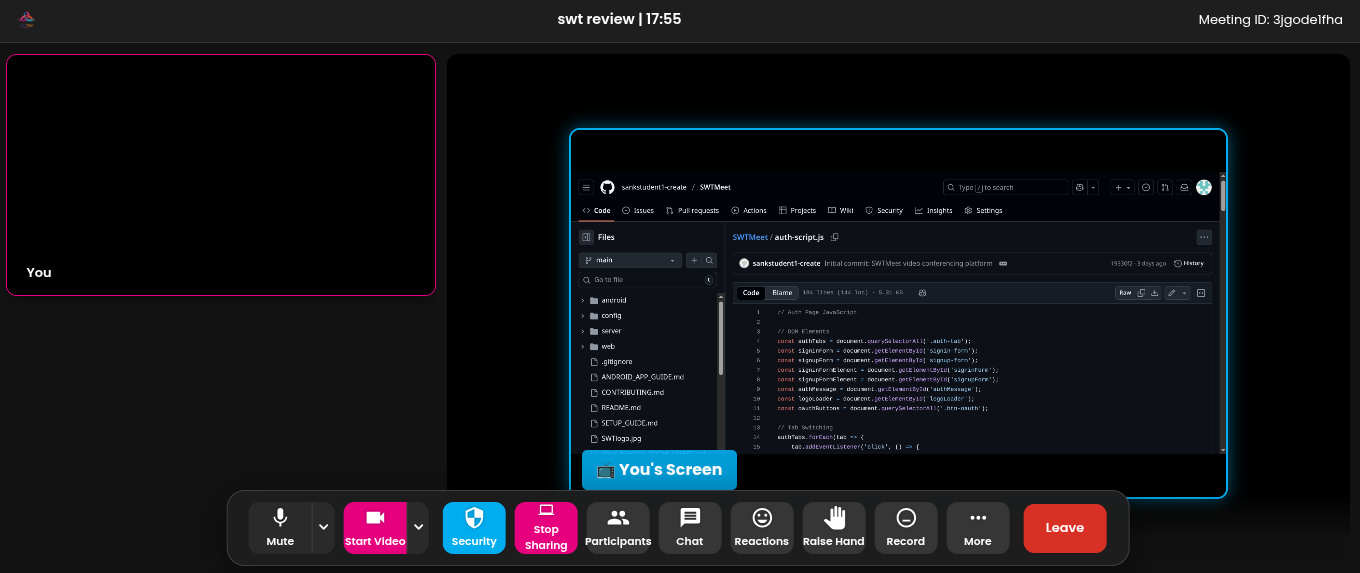The width and height of the screenshot is (1360, 573).
Task: Open the Reactions smiley picker
Action: pos(762,527)
